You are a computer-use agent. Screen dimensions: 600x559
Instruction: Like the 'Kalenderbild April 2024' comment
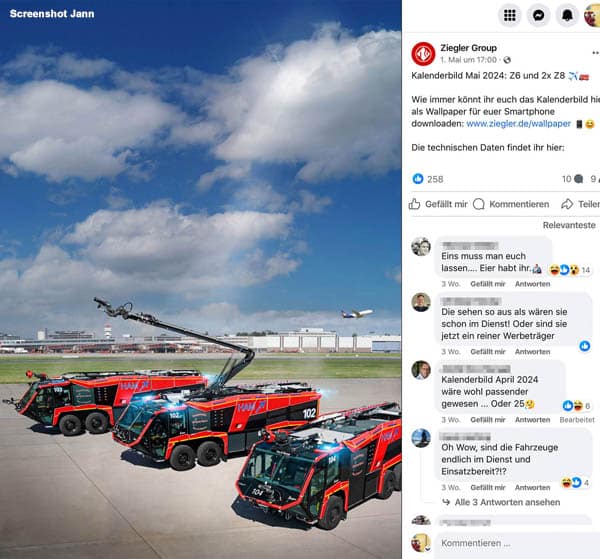pos(488,420)
